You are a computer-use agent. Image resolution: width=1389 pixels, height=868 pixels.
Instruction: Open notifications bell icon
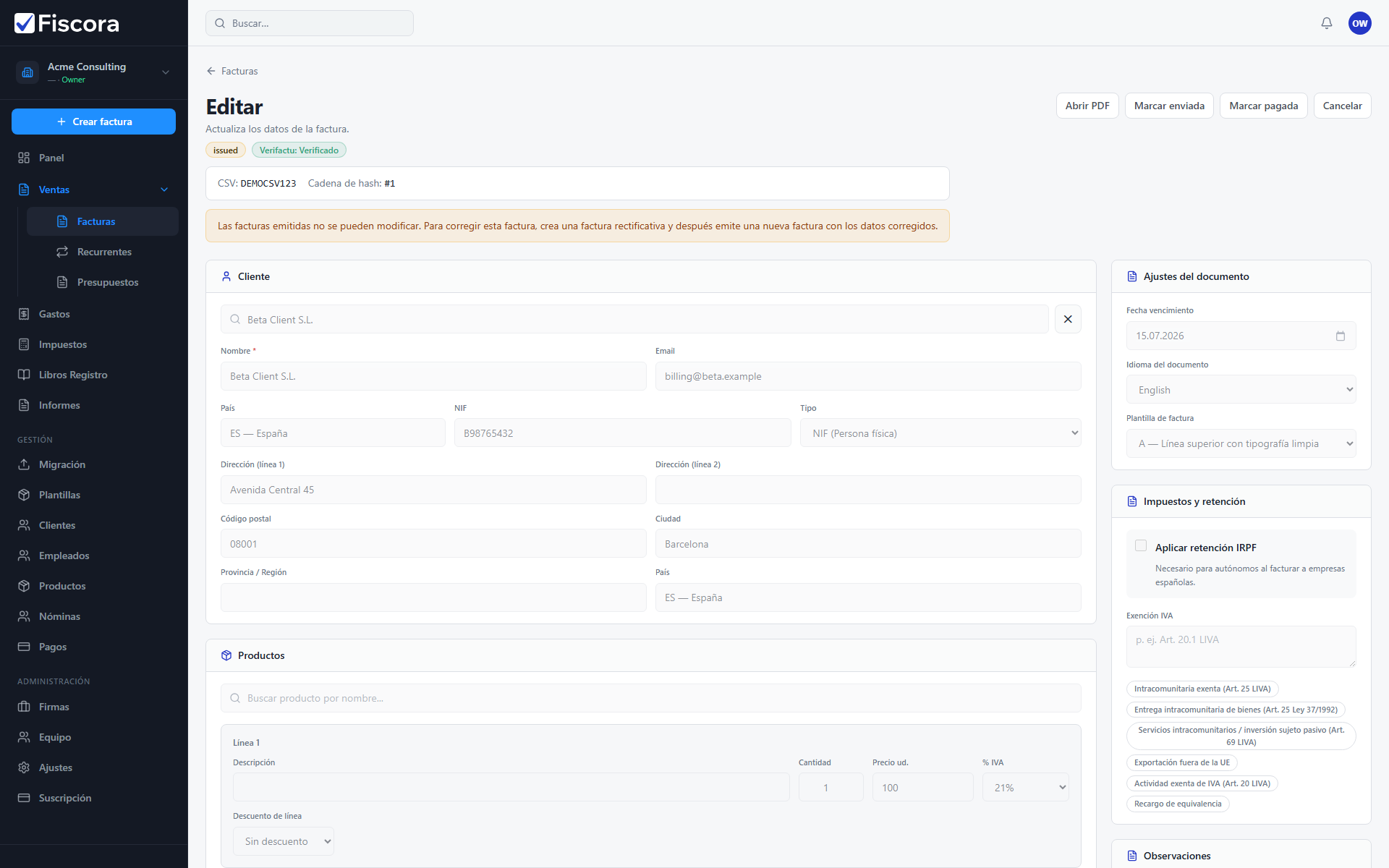pyautogui.click(x=1326, y=23)
